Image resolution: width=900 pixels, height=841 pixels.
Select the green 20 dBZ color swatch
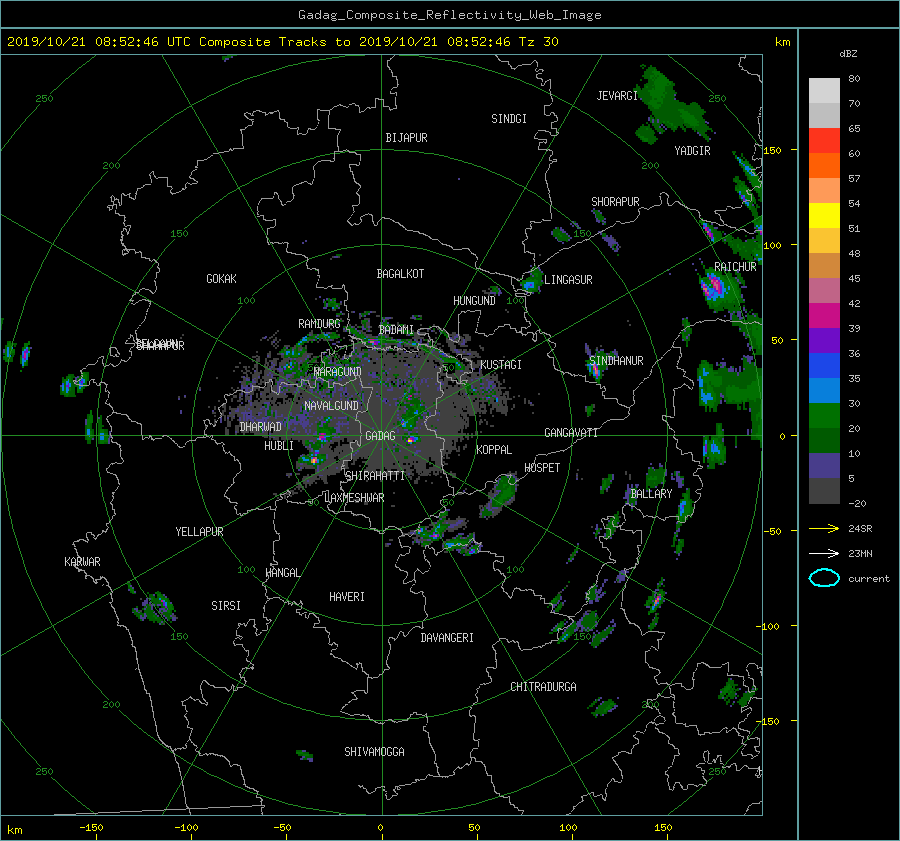[x=824, y=416]
